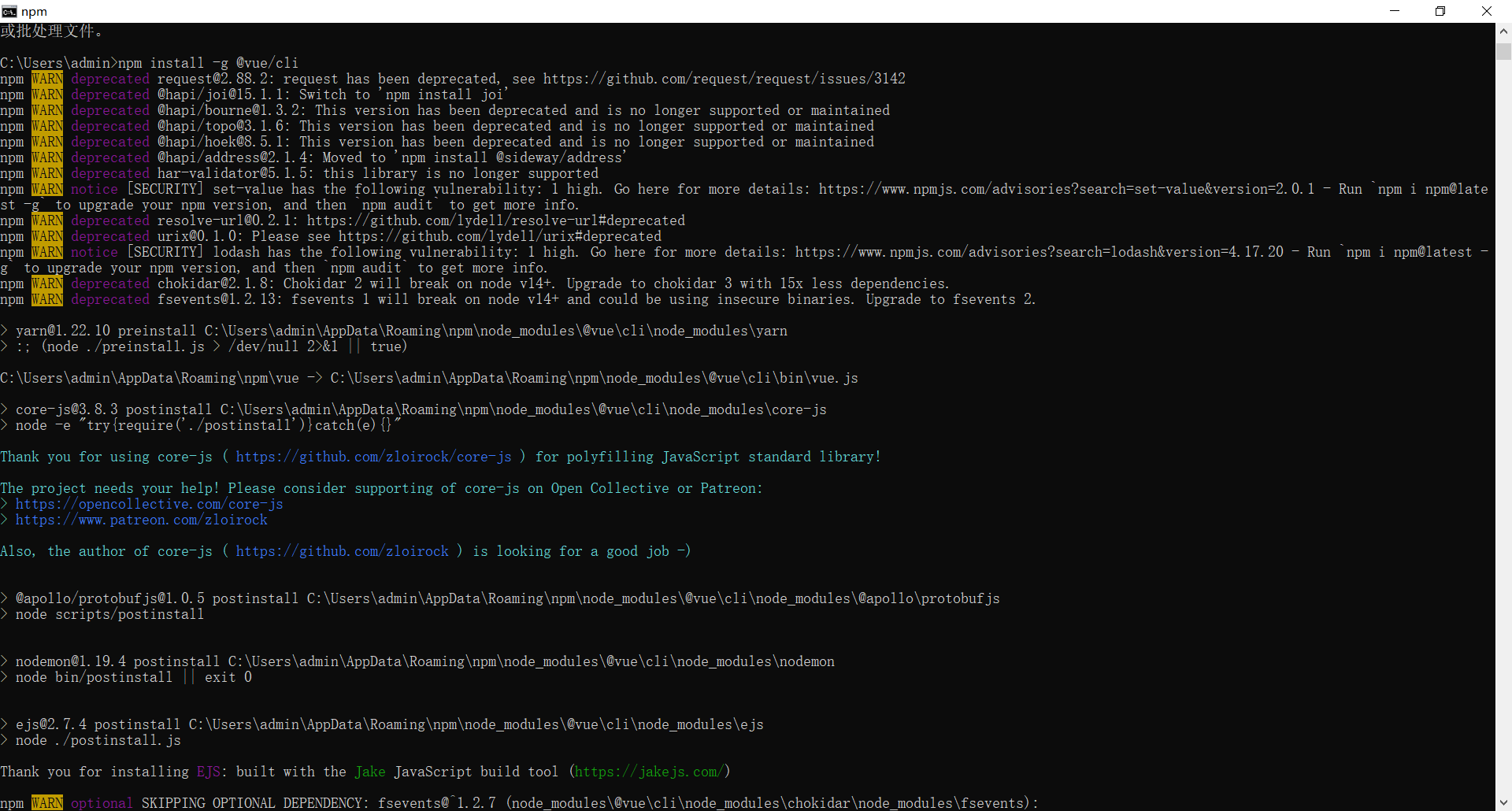
Task: Click 'The project needs your help!' line
Action: (381, 488)
